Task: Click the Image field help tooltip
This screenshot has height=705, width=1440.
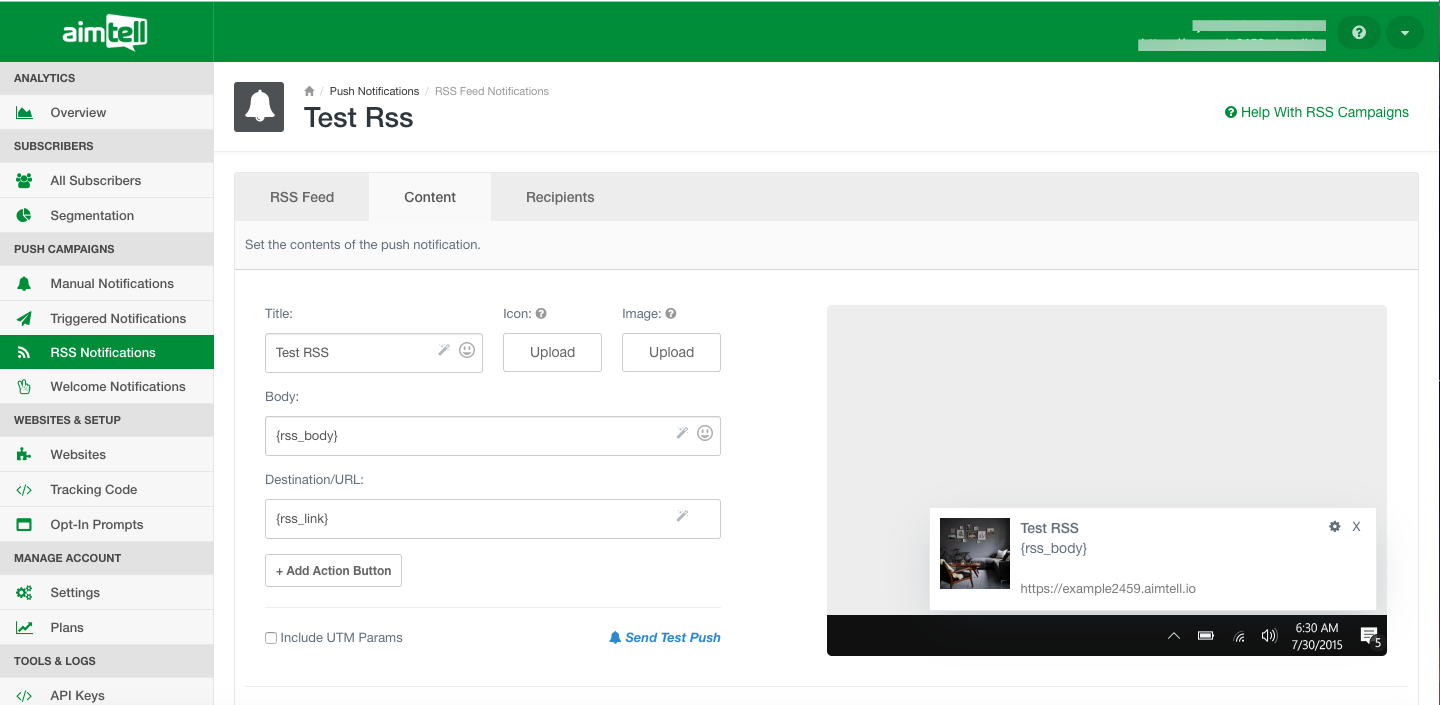Action: coord(671,314)
